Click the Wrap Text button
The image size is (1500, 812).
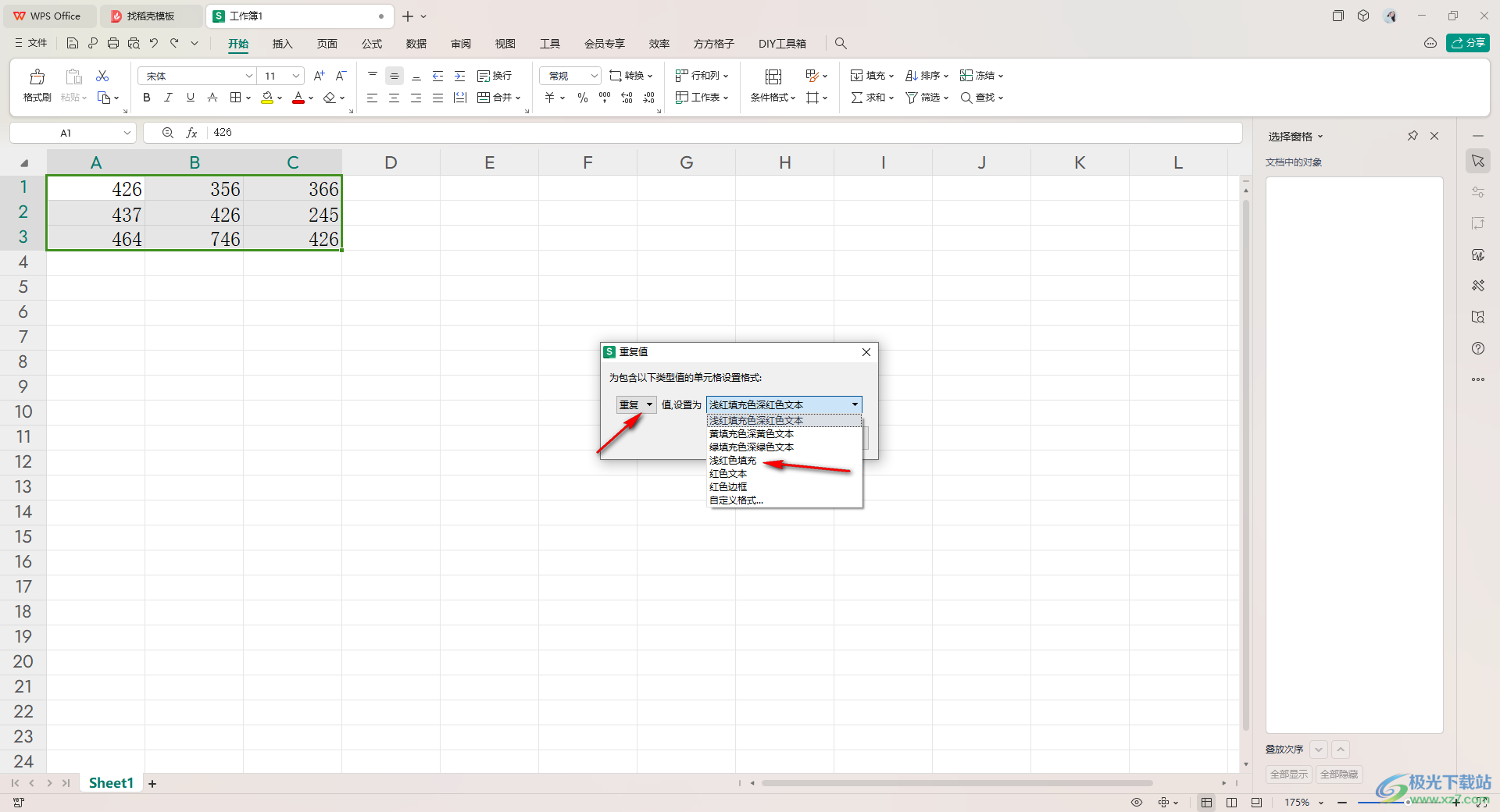coord(495,76)
